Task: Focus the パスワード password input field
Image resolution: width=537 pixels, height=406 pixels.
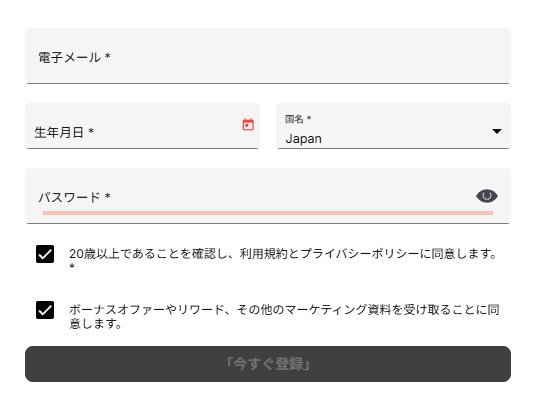Action: click(268, 196)
